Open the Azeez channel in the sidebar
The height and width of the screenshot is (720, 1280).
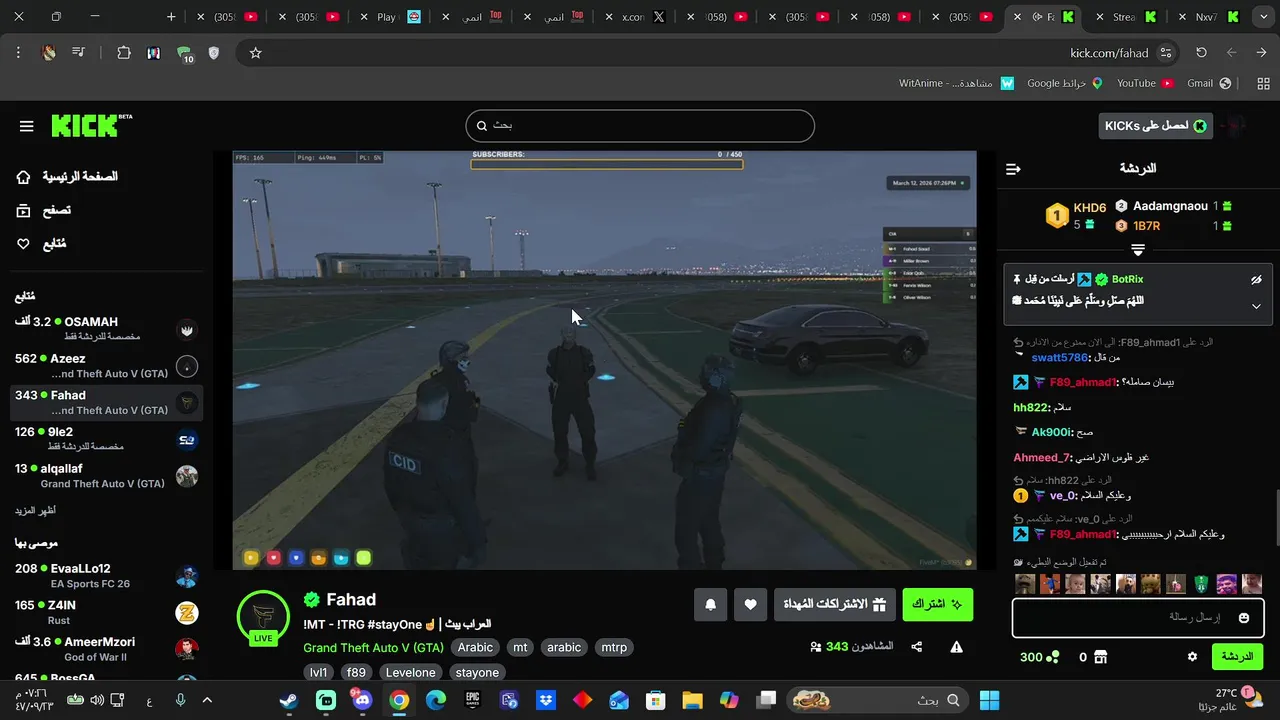point(106,366)
